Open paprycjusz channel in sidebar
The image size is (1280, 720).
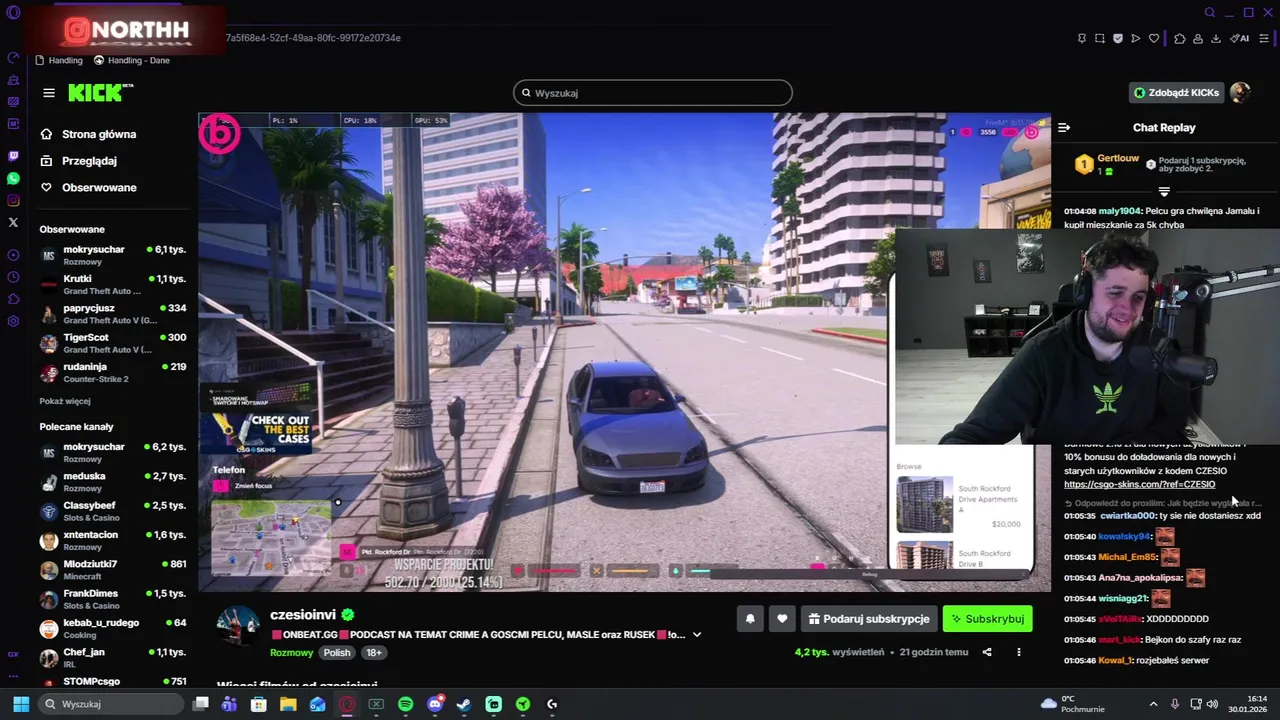[113, 314]
